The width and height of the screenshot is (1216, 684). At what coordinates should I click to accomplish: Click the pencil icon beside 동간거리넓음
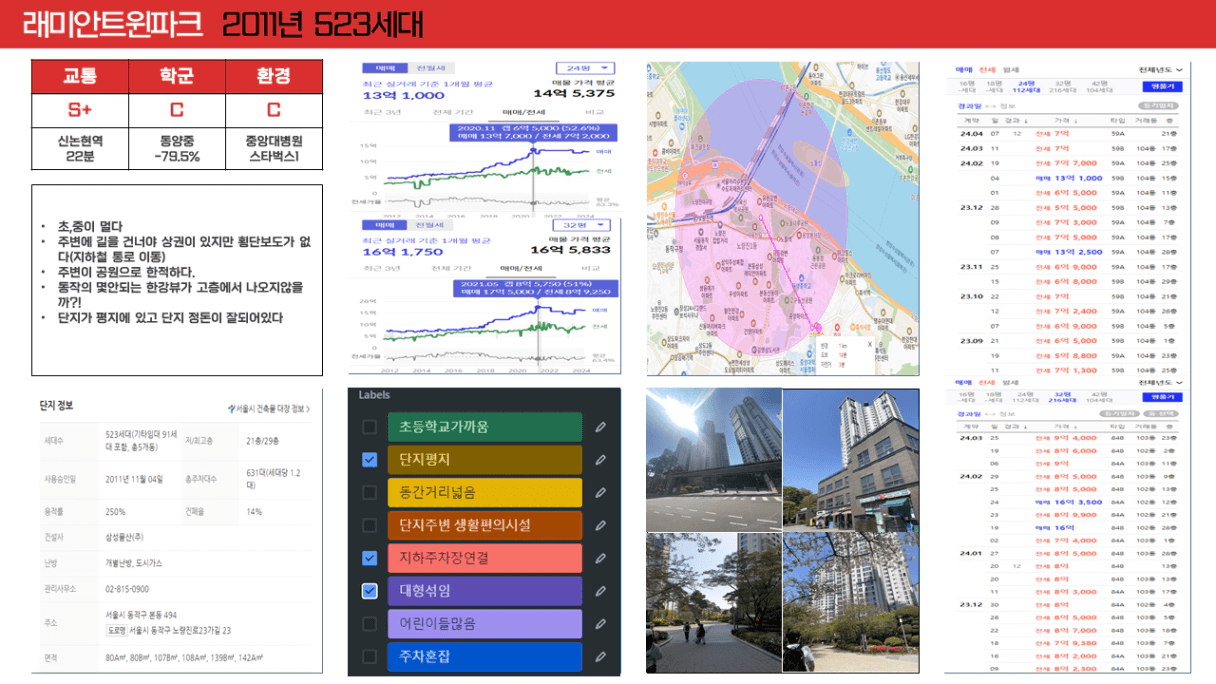pyautogui.click(x=600, y=492)
